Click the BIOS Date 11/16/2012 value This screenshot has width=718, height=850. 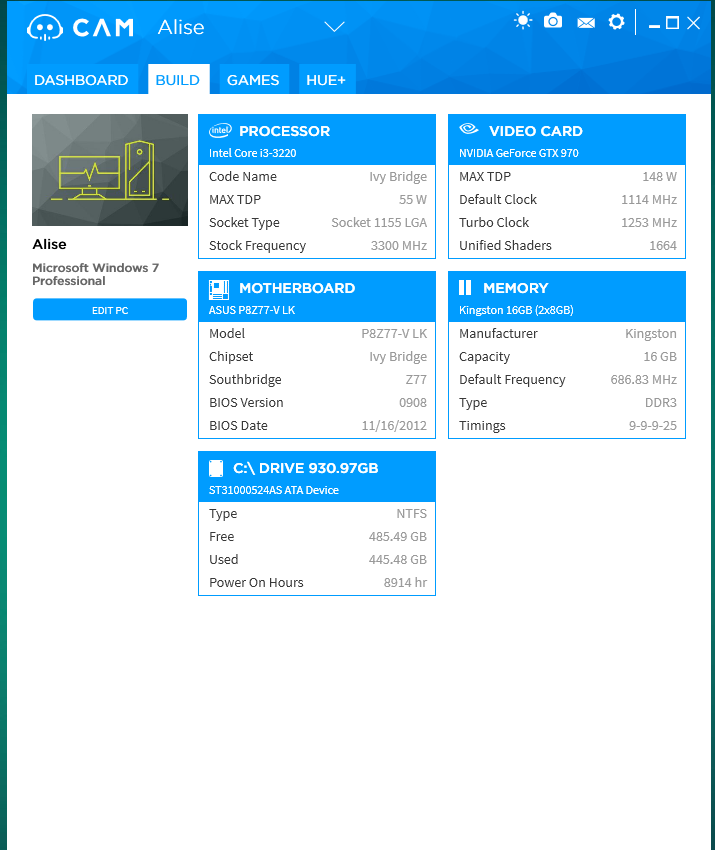[394, 426]
